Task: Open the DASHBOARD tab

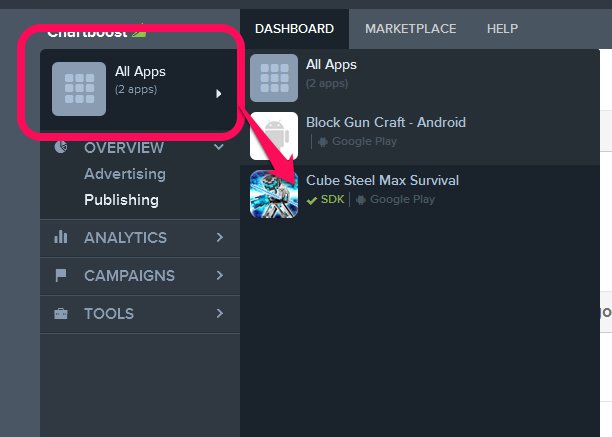Action: click(294, 29)
